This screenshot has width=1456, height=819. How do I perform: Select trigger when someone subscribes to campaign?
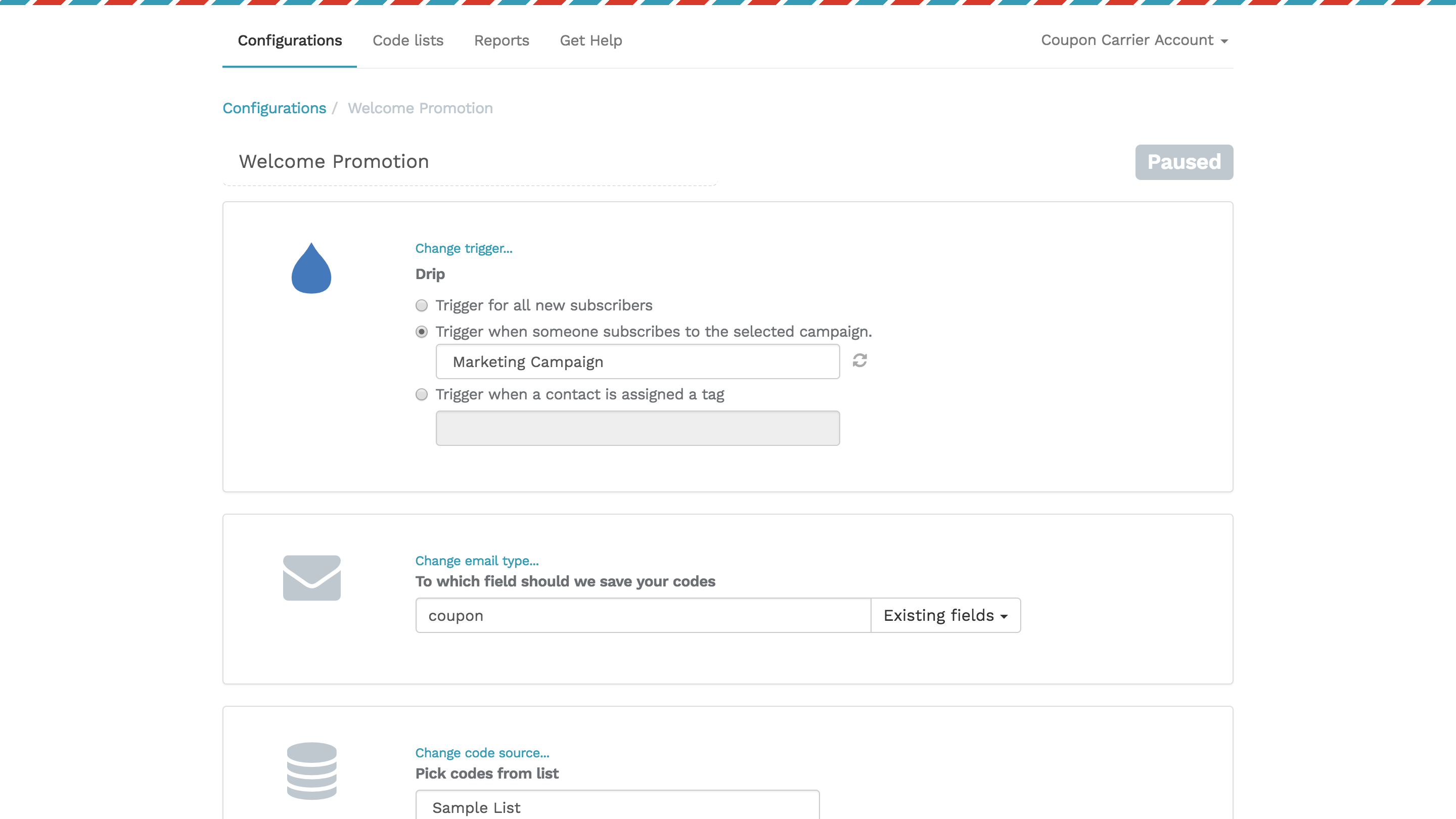[421, 332]
